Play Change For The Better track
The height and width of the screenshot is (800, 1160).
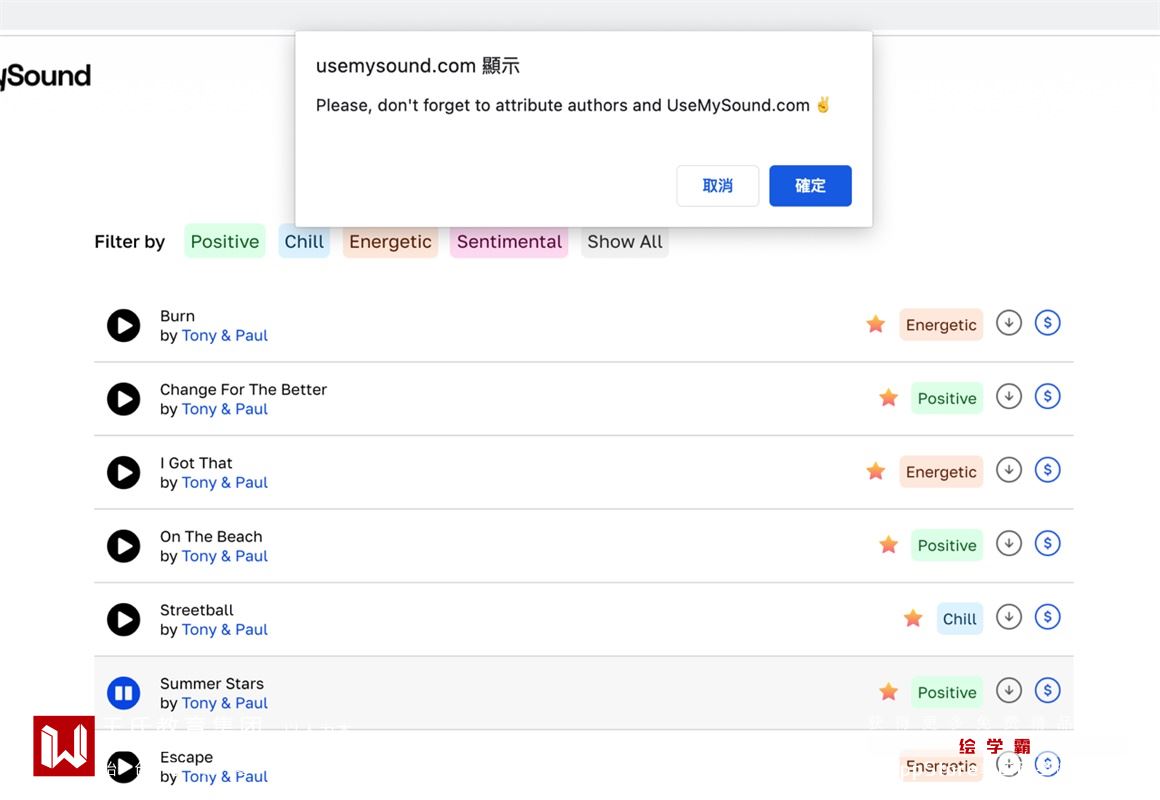coord(124,399)
